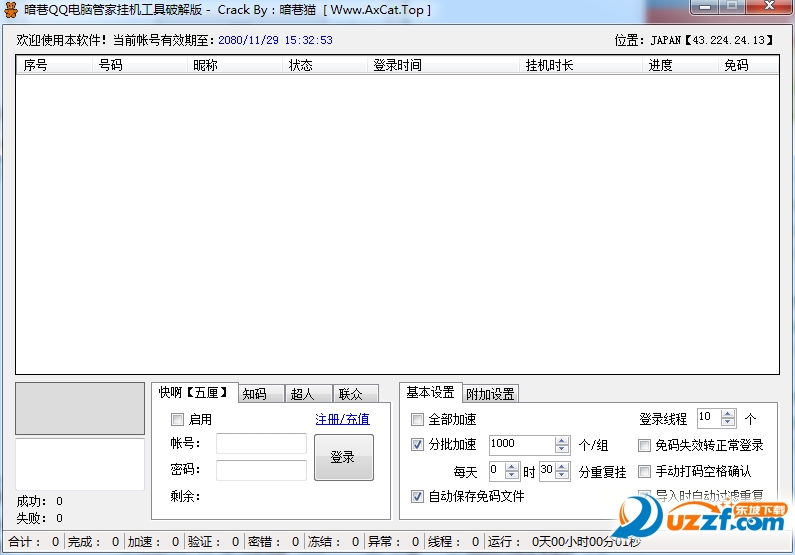
Task: Click the 登录 button
Action: tap(344, 457)
